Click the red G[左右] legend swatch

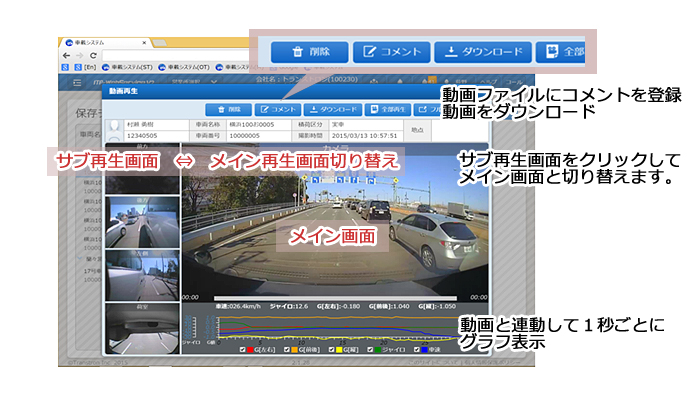(x=250, y=350)
